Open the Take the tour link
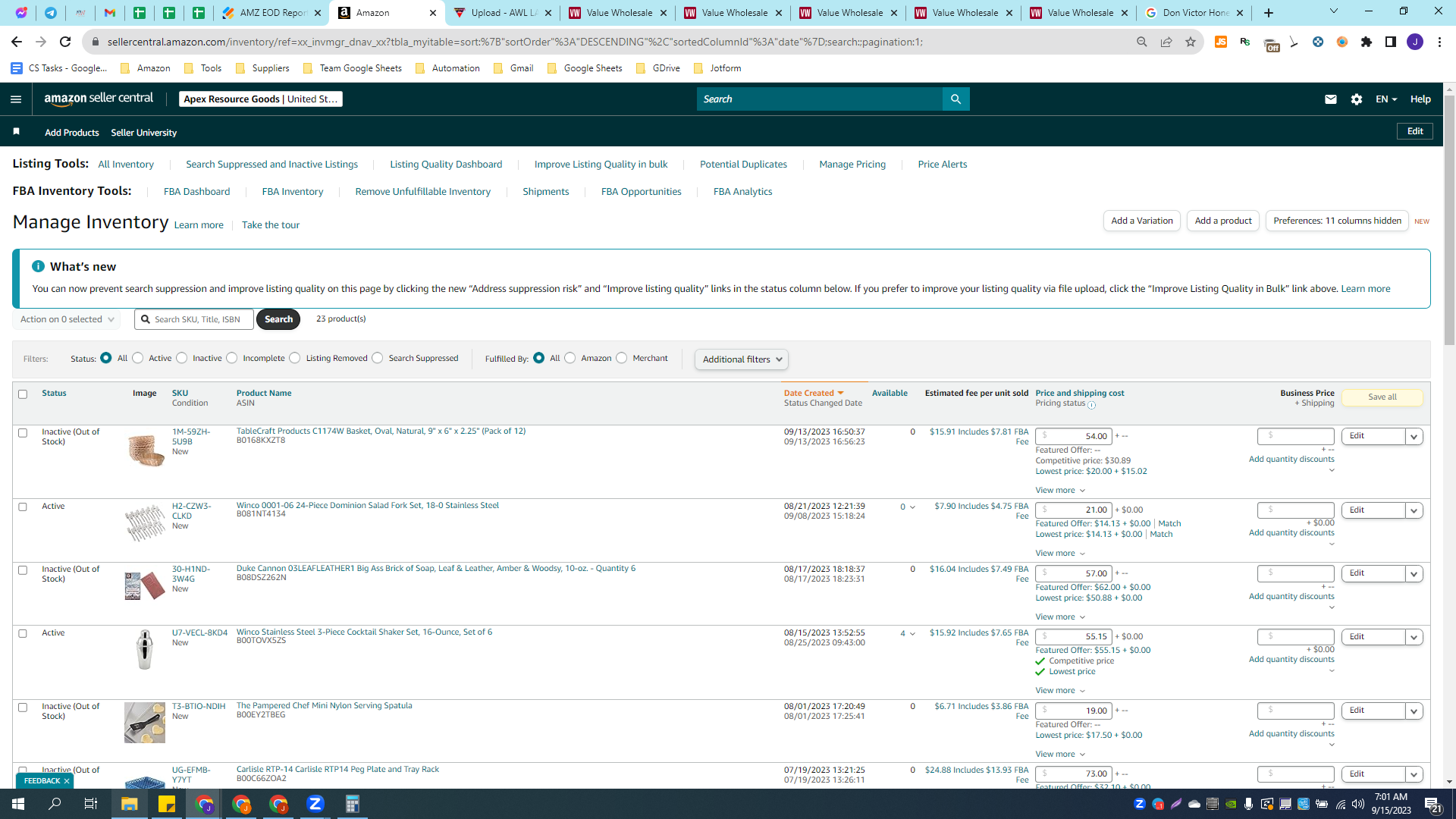 (271, 225)
